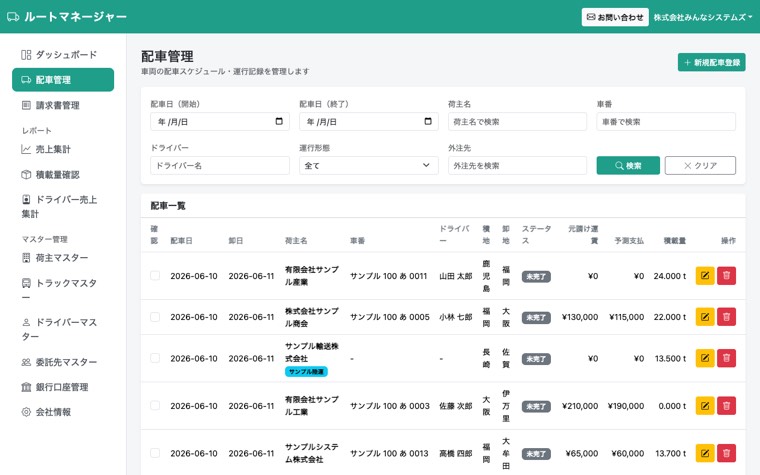Open ドライバーマスター in sidebar
Image resolution: width=760 pixels, height=475 pixels.
tap(63, 329)
